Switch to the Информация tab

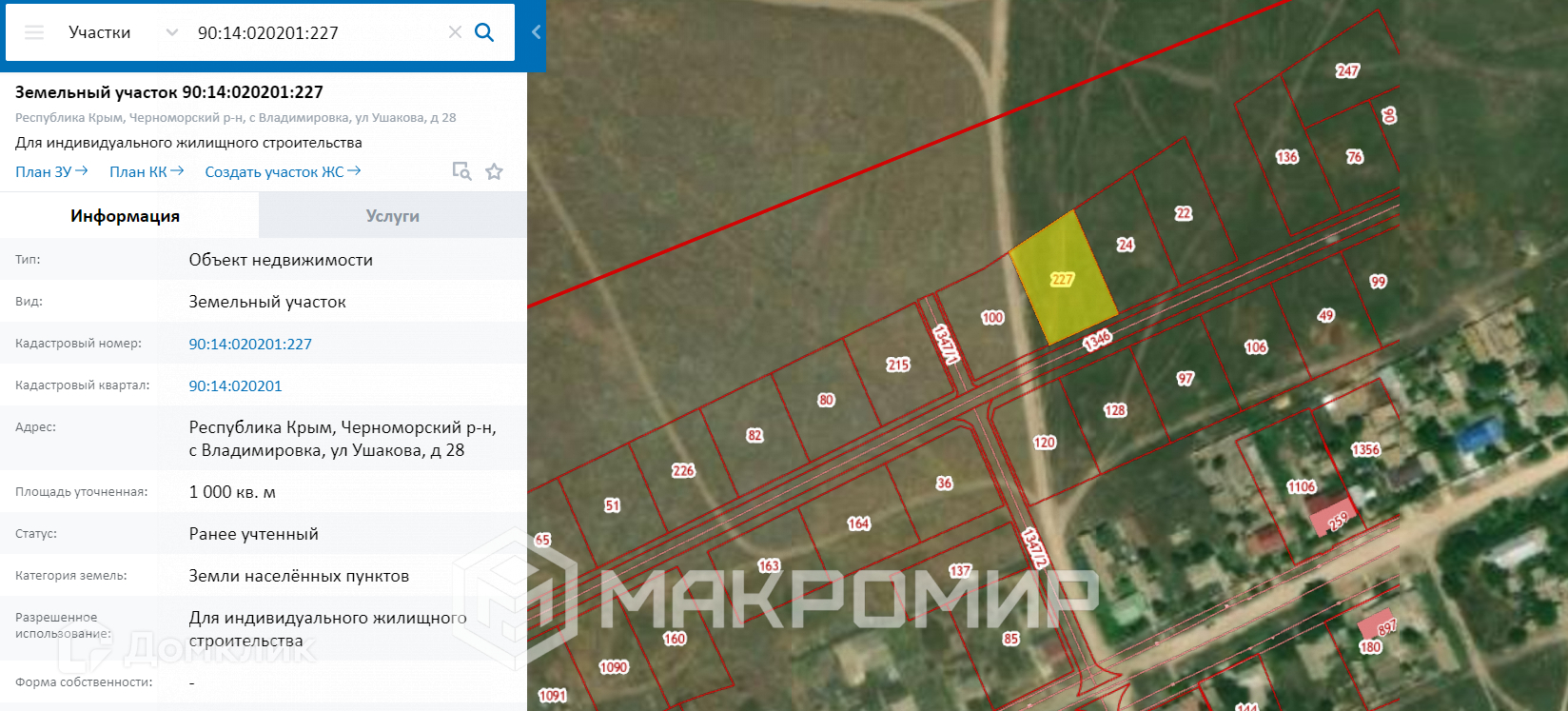point(129,216)
